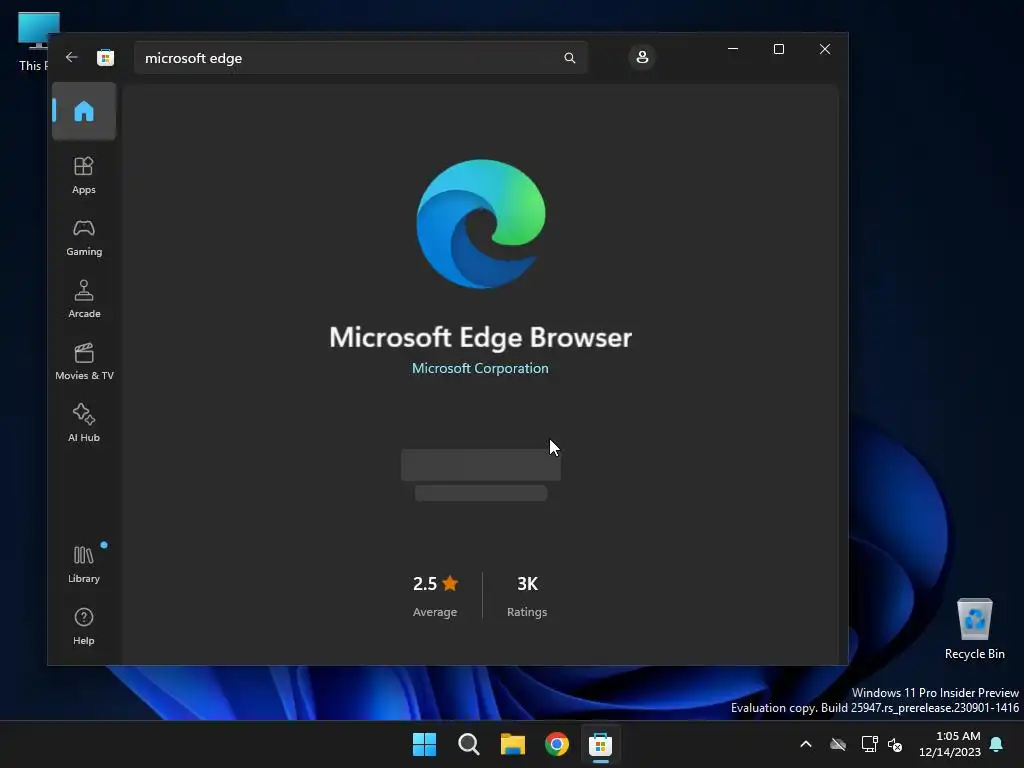
Task: Open File Explorer from the taskbar
Action: [x=513, y=744]
